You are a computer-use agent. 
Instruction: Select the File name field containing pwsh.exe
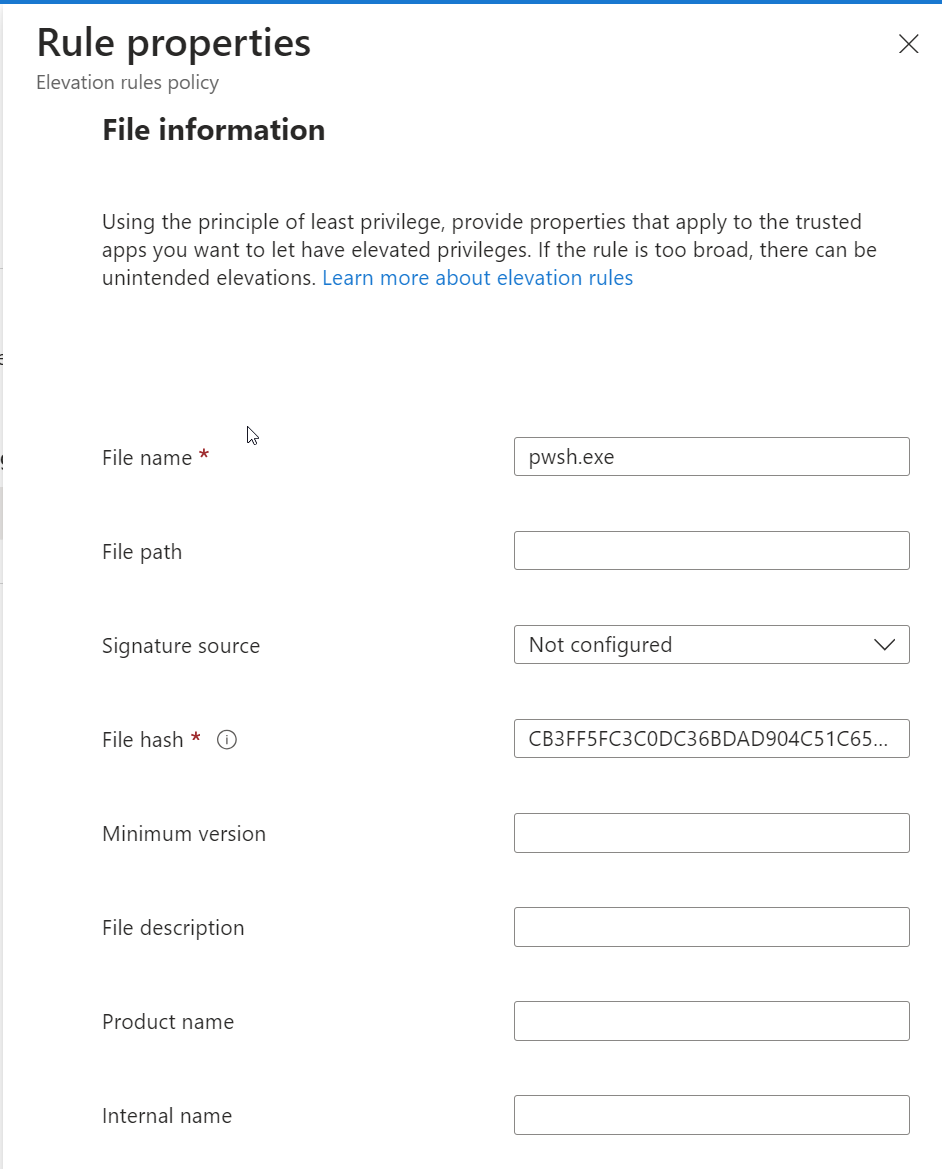(x=711, y=456)
